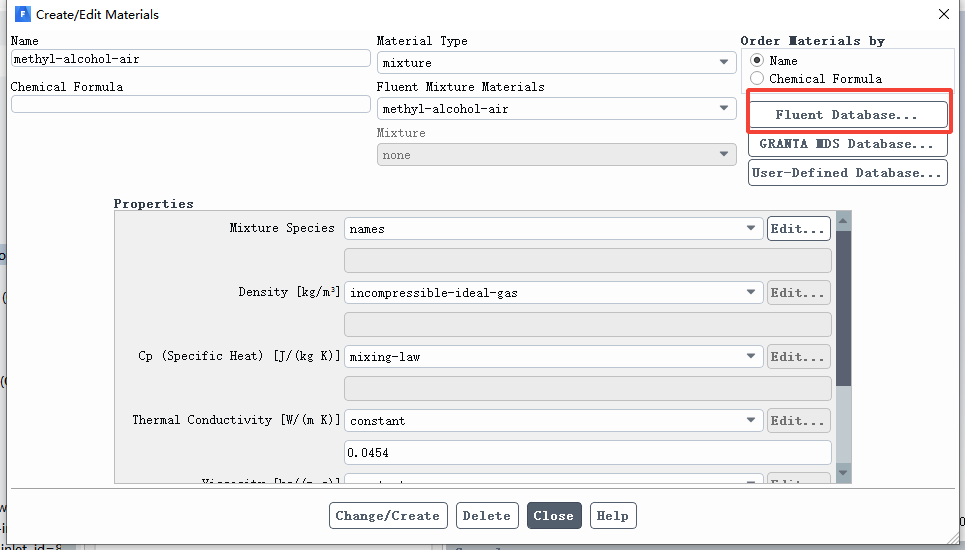Click the properties scrollbar down arrow

pyautogui.click(x=843, y=473)
